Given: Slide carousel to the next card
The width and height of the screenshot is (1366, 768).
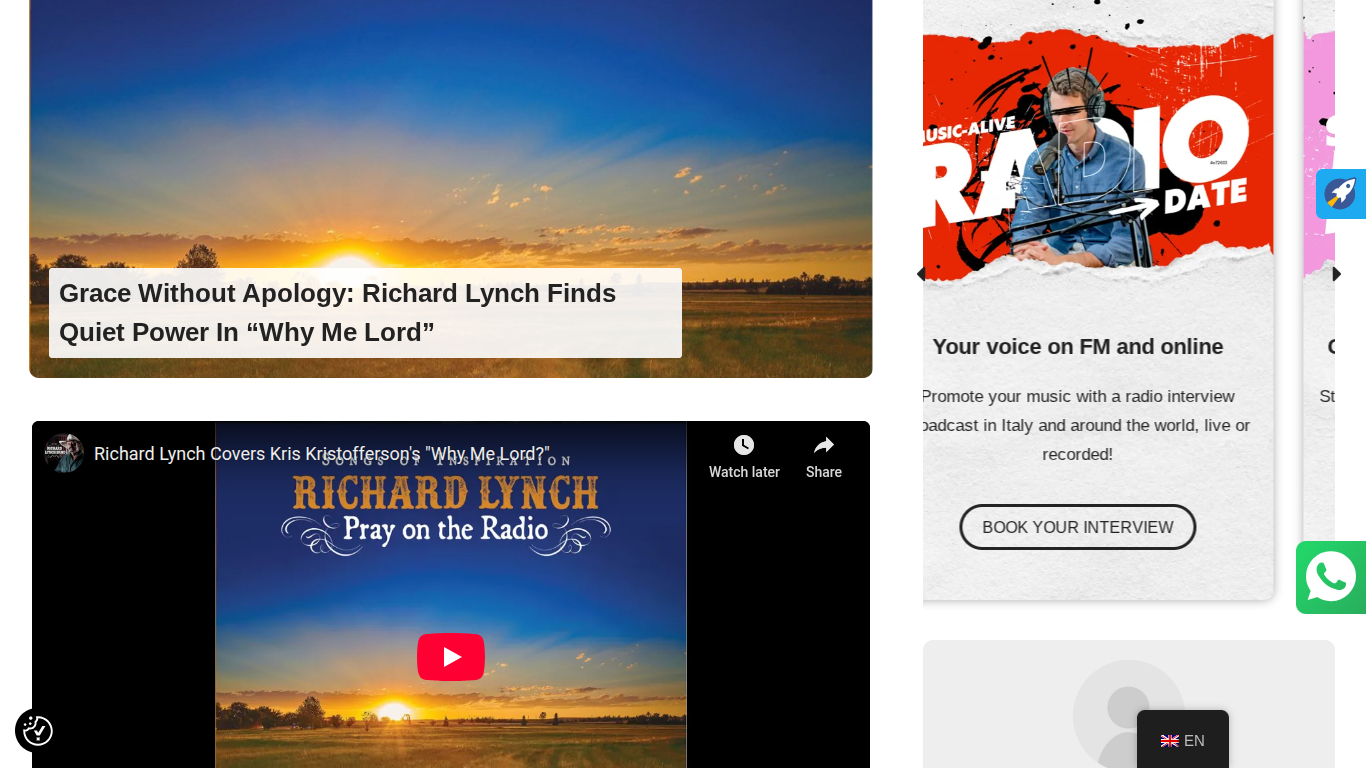Looking at the screenshot, I should [1336, 273].
